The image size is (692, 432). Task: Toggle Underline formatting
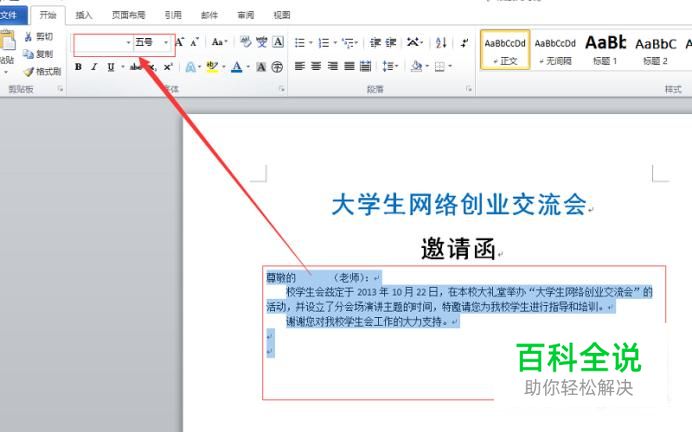click(x=110, y=67)
